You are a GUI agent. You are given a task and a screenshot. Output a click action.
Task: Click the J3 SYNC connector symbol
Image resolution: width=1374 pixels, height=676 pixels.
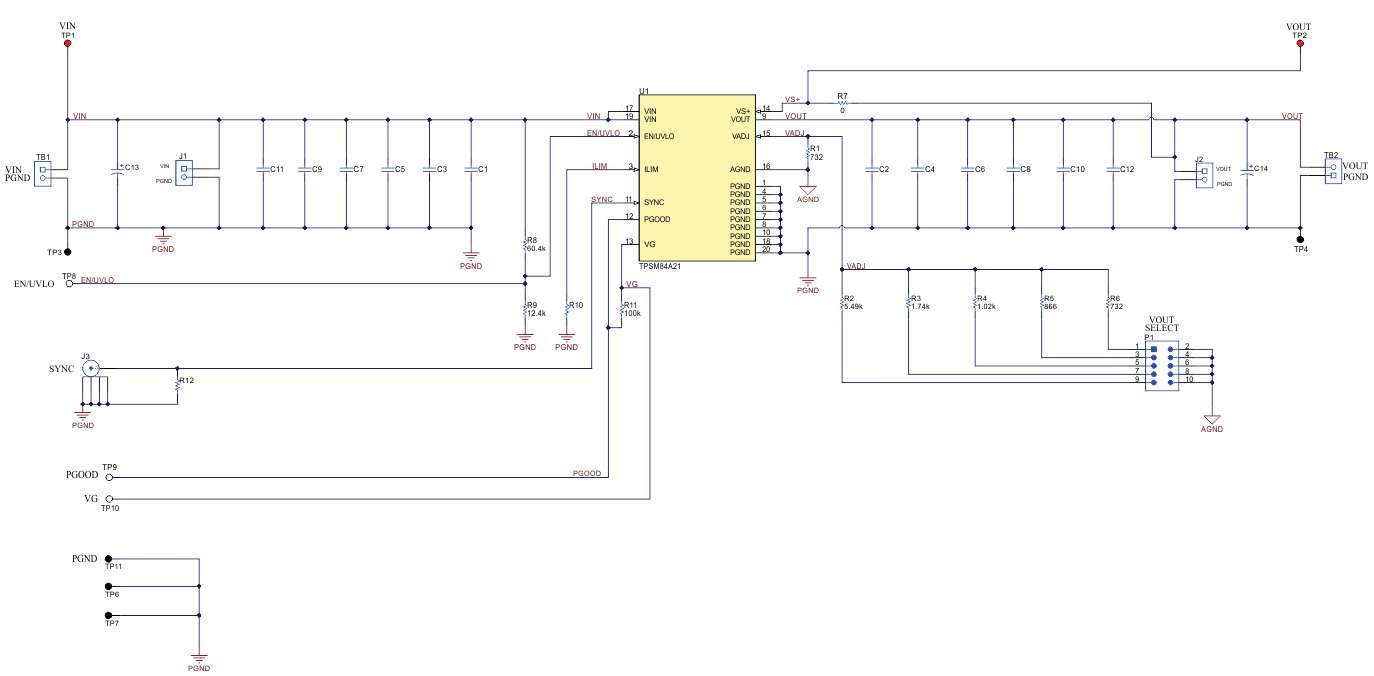[x=89, y=369]
